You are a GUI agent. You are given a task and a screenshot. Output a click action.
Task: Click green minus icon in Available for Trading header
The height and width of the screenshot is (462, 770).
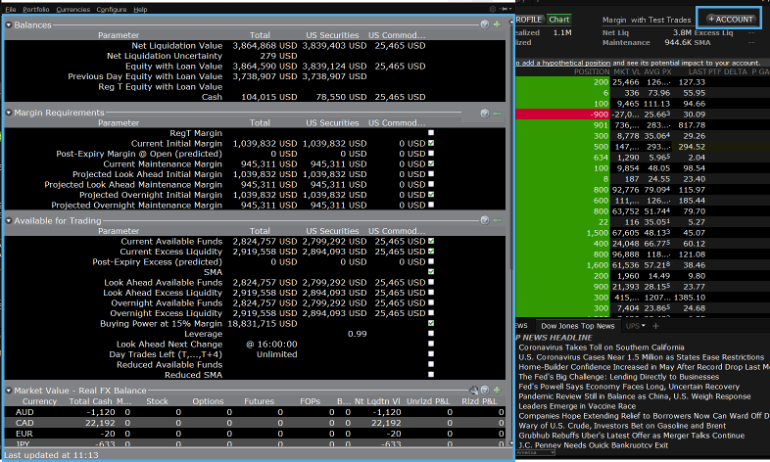pos(497,220)
